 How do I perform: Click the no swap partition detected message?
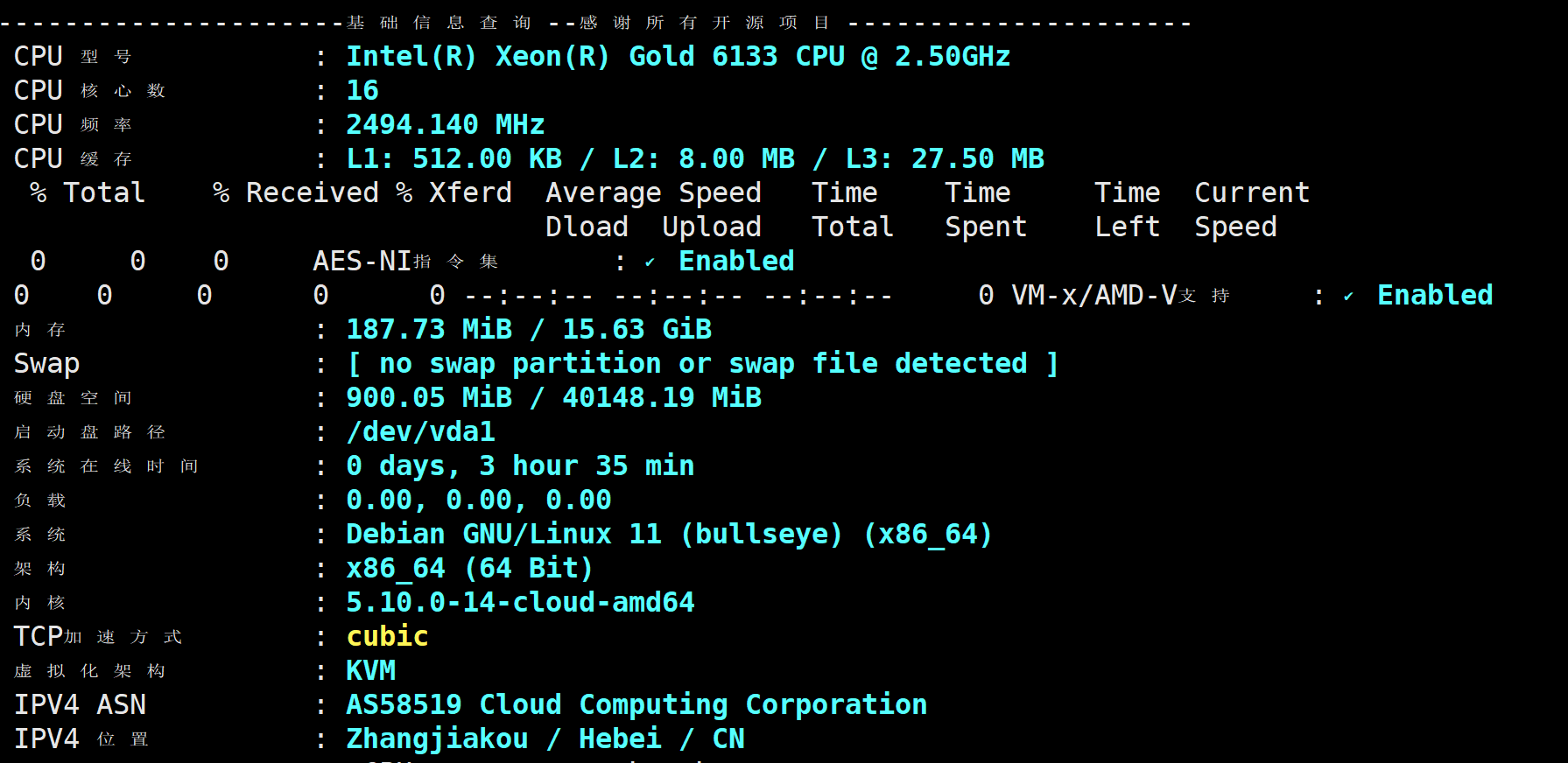point(703,363)
